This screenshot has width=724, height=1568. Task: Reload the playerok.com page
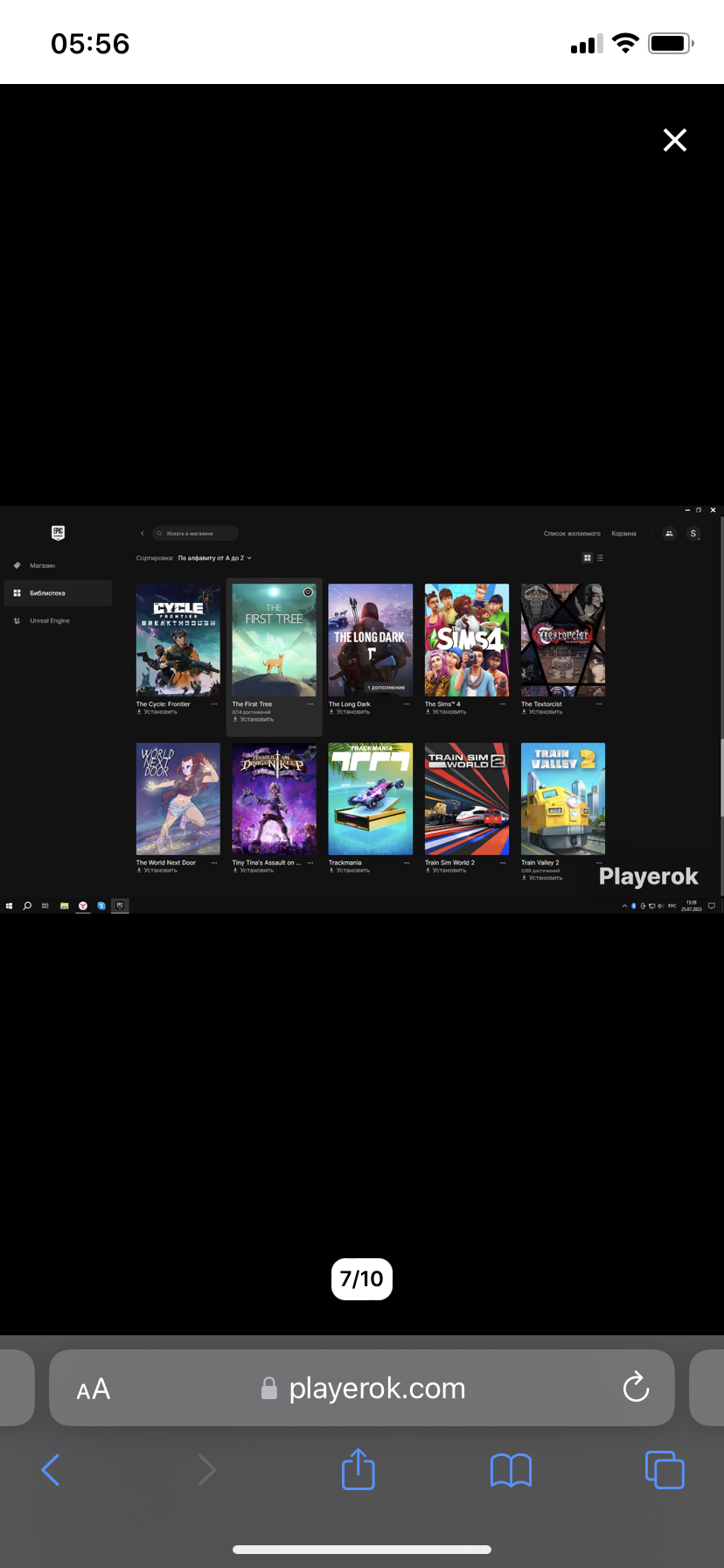point(636,1388)
